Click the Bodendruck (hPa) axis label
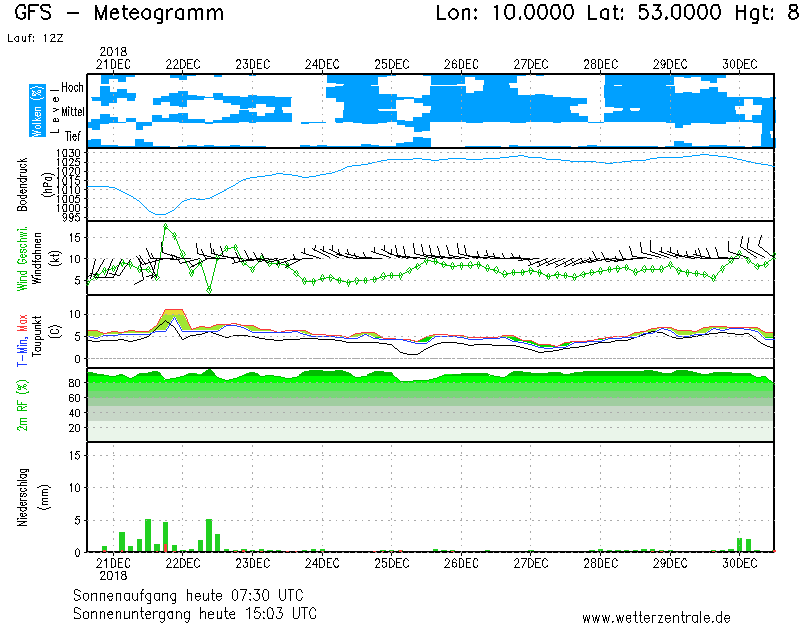Screen dimensions: 800x625 click(x=32, y=183)
